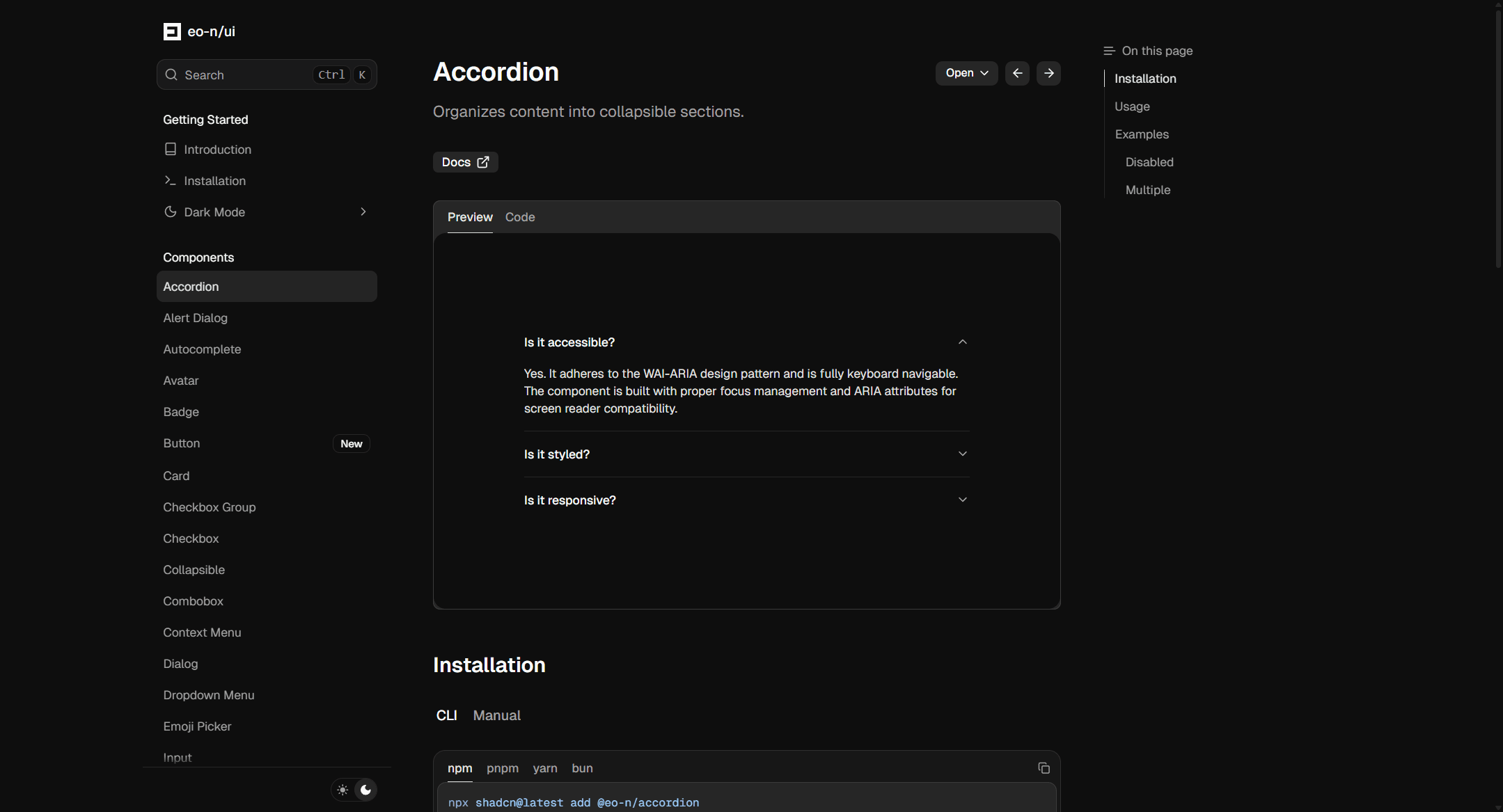1503x812 pixels.
Task: Open the Checkbox Group component page
Action: (x=267, y=507)
